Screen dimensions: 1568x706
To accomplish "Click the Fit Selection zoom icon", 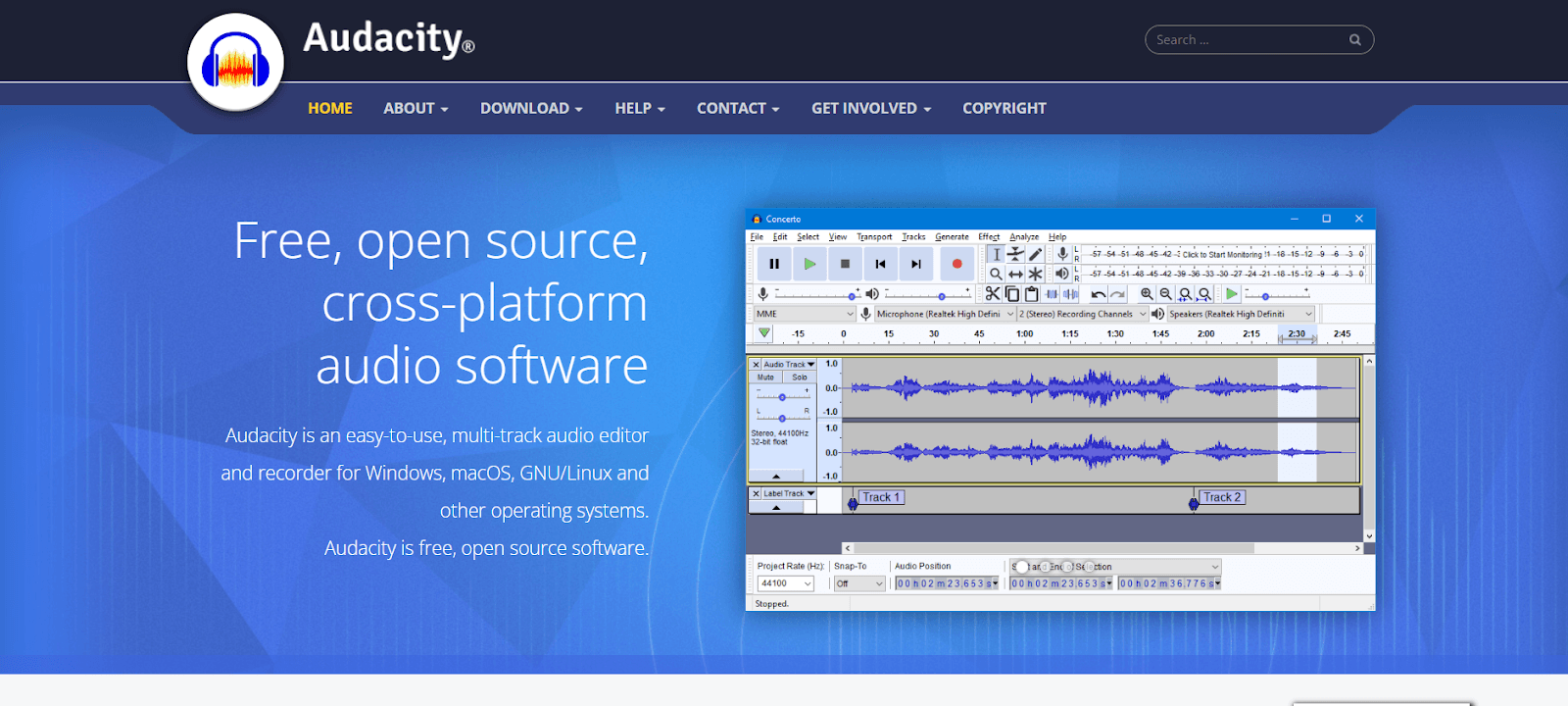I will [1185, 294].
